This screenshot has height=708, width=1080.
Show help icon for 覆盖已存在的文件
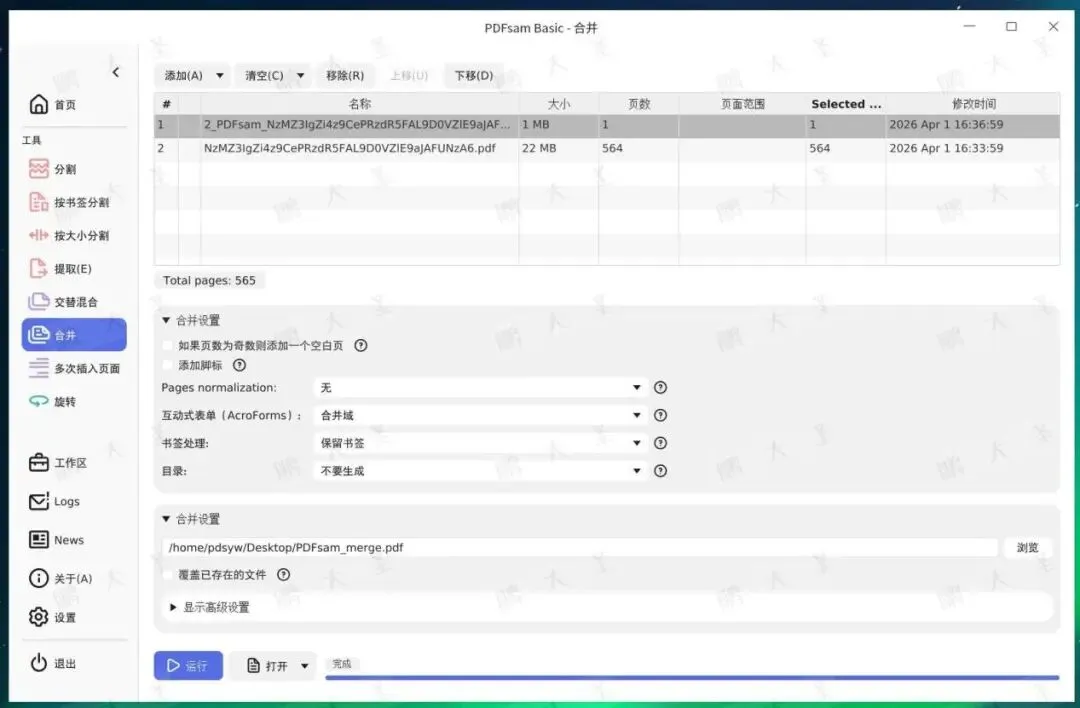[284, 574]
